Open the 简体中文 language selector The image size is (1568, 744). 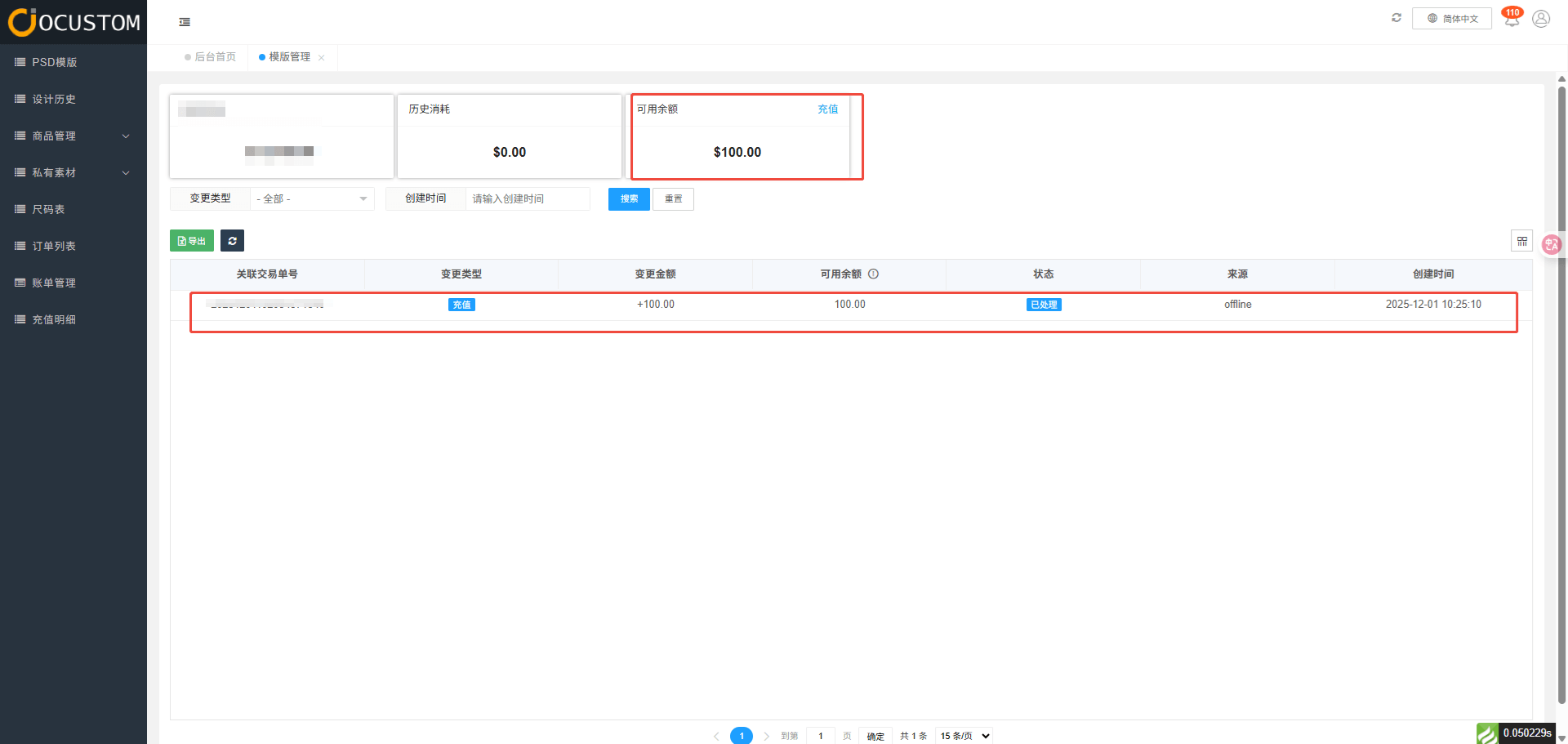(x=1452, y=19)
